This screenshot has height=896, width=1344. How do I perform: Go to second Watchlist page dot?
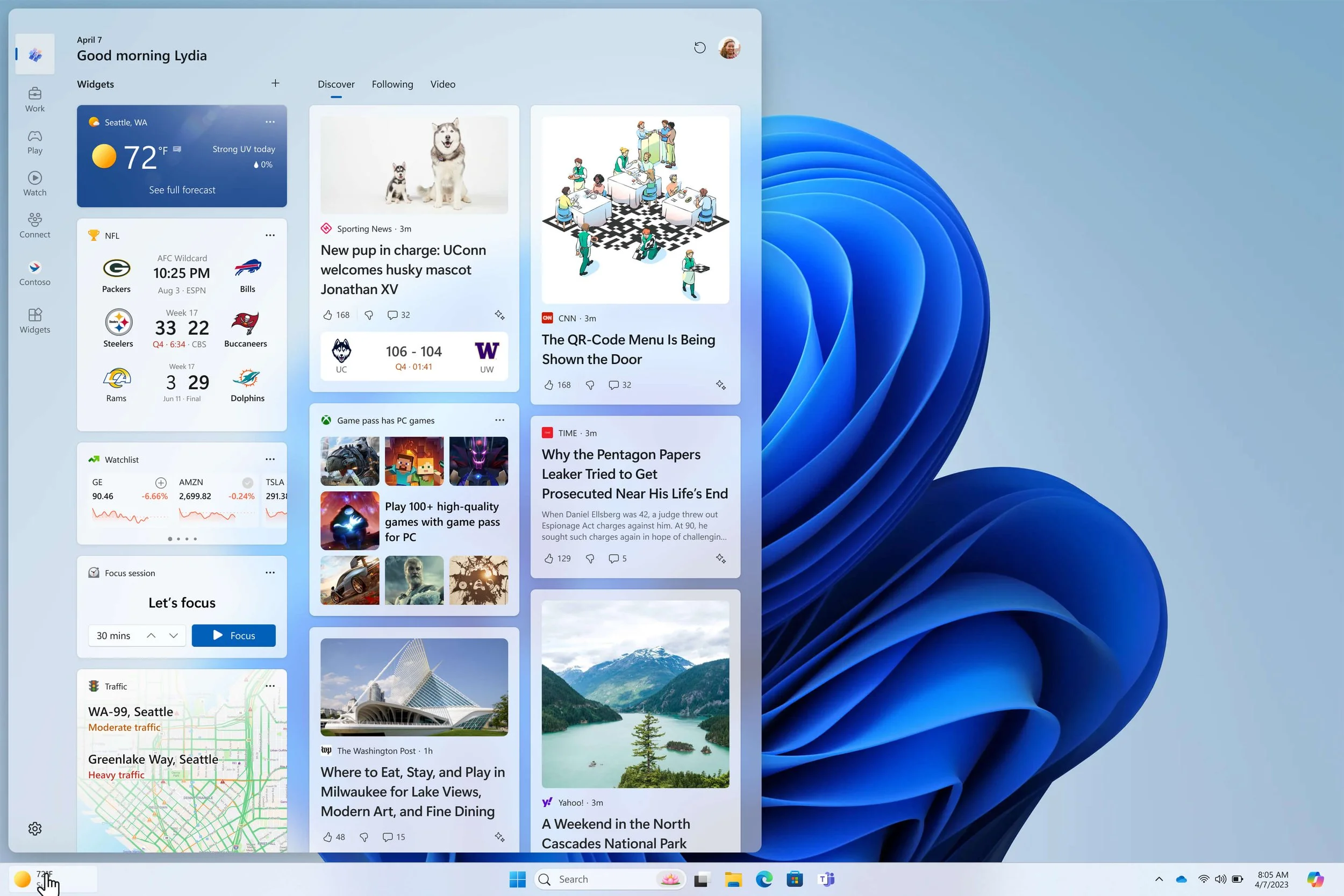click(178, 539)
